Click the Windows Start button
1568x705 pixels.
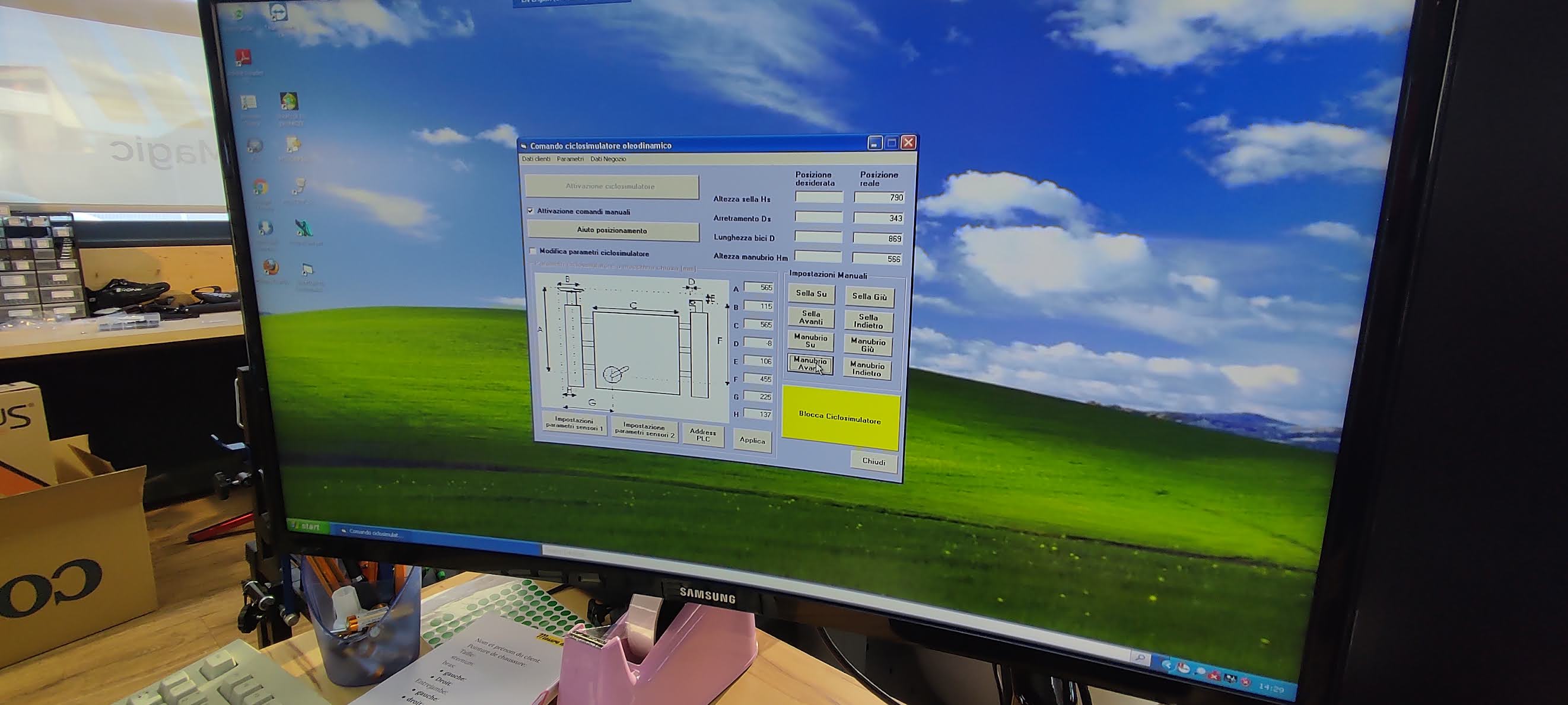[307, 527]
